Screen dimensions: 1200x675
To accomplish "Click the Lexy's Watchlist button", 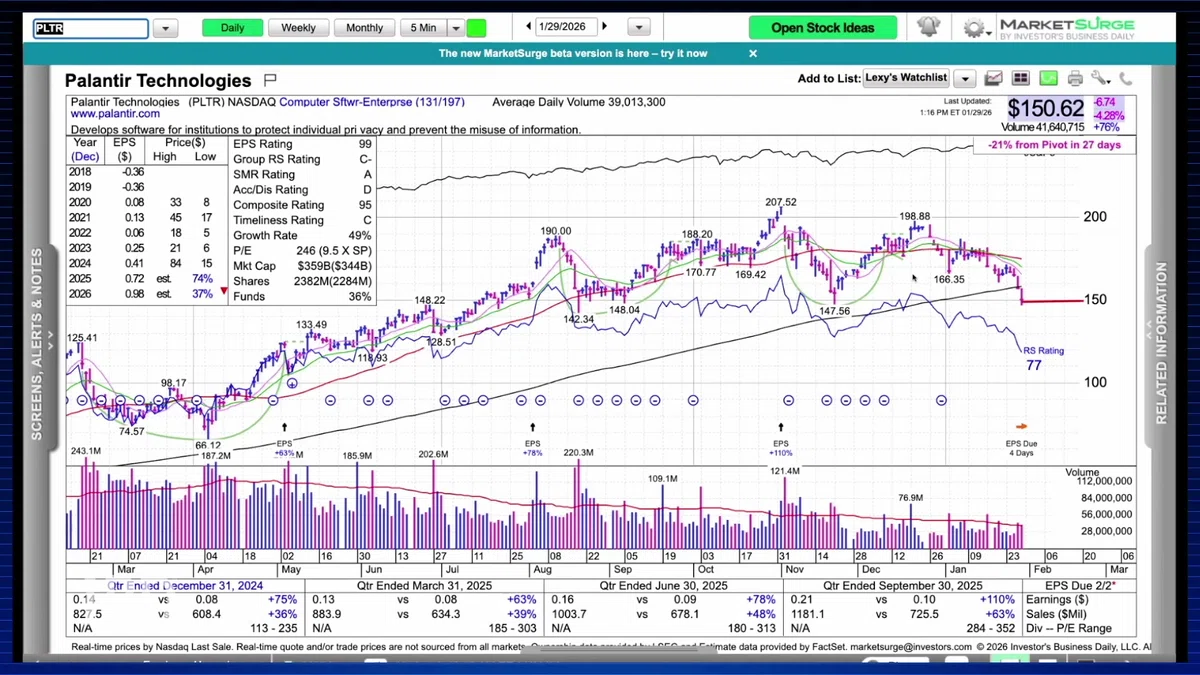I will (906, 78).
